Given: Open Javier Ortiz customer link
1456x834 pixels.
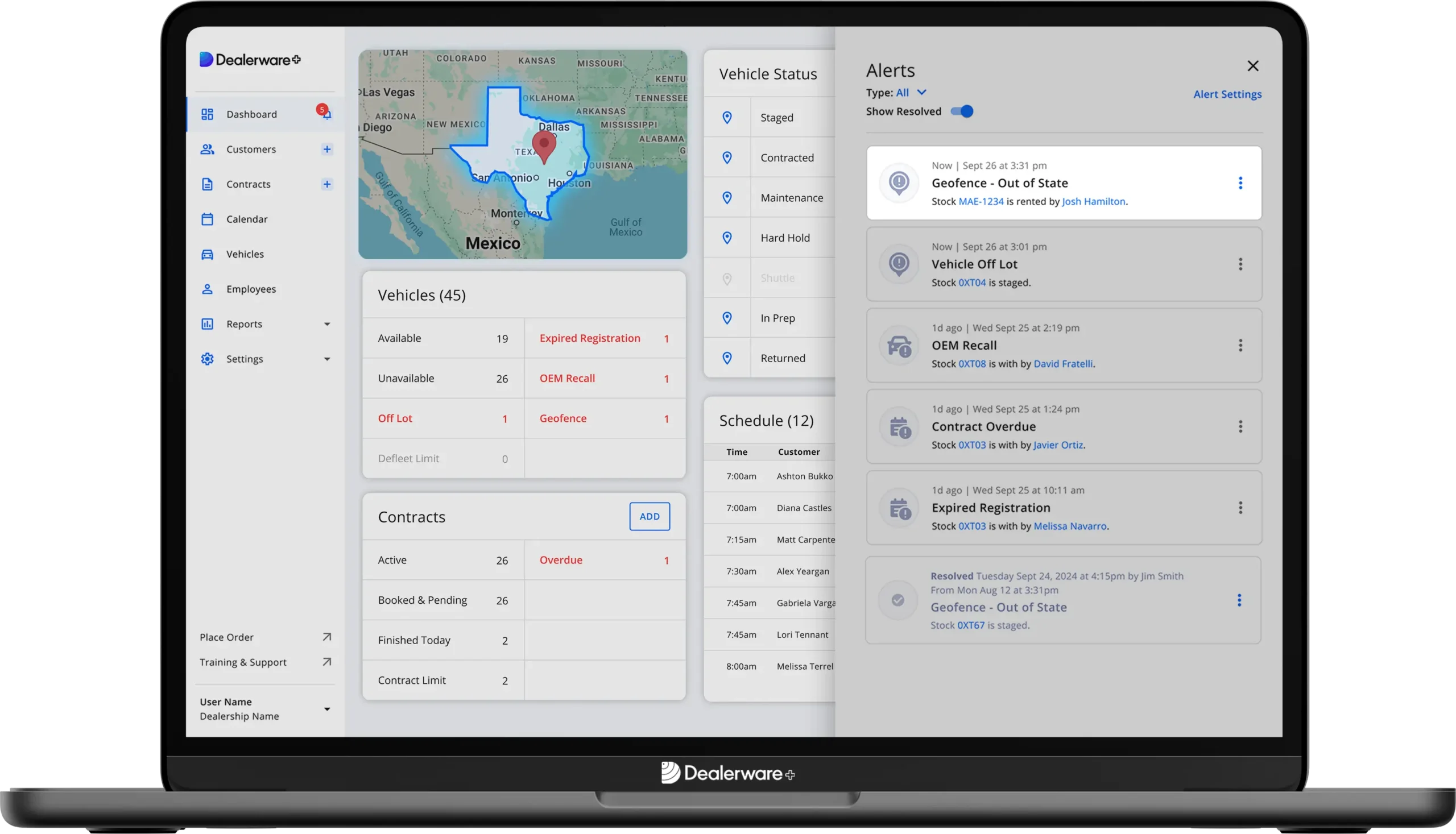Looking at the screenshot, I should (1058, 445).
